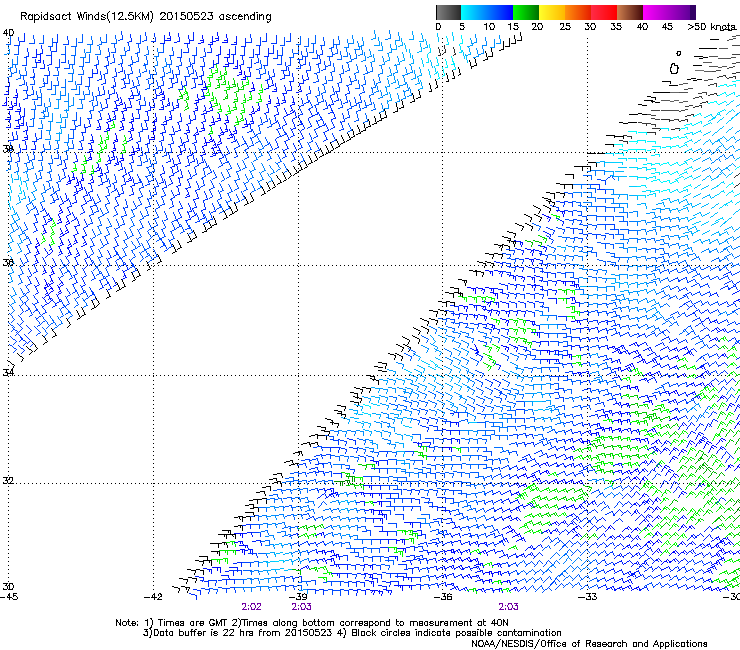The width and height of the screenshot is (740, 650).
Task: Click the 'Times are GMT' note line
Action: coord(312,623)
